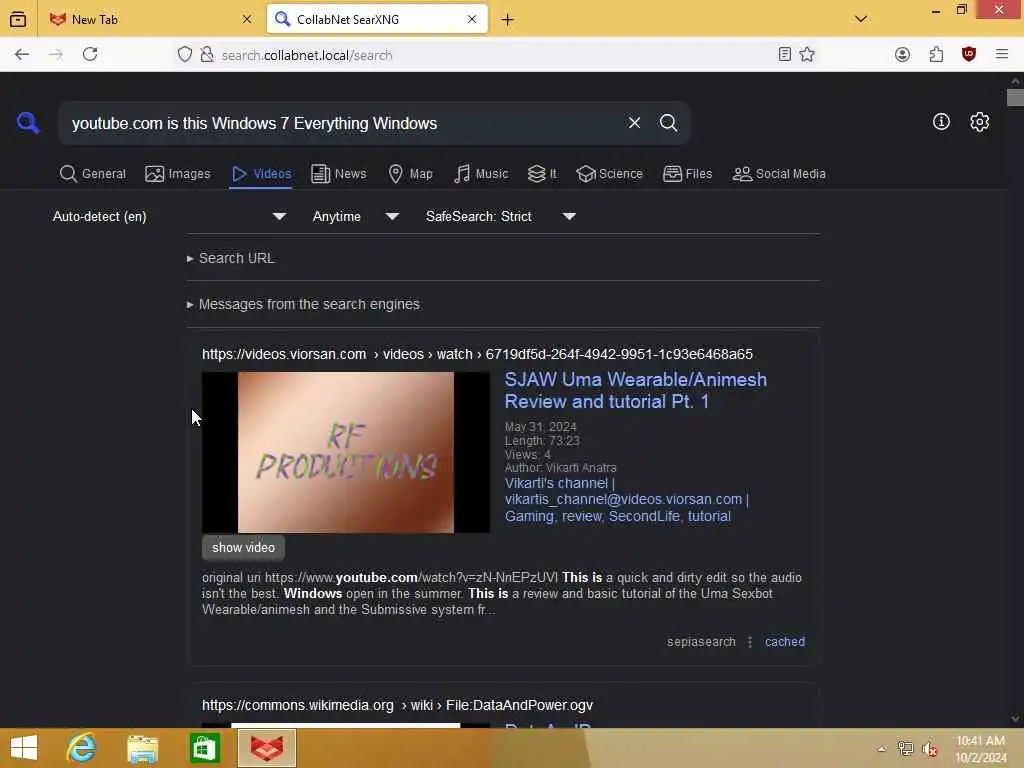Open the about info icon

tap(941, 122)
